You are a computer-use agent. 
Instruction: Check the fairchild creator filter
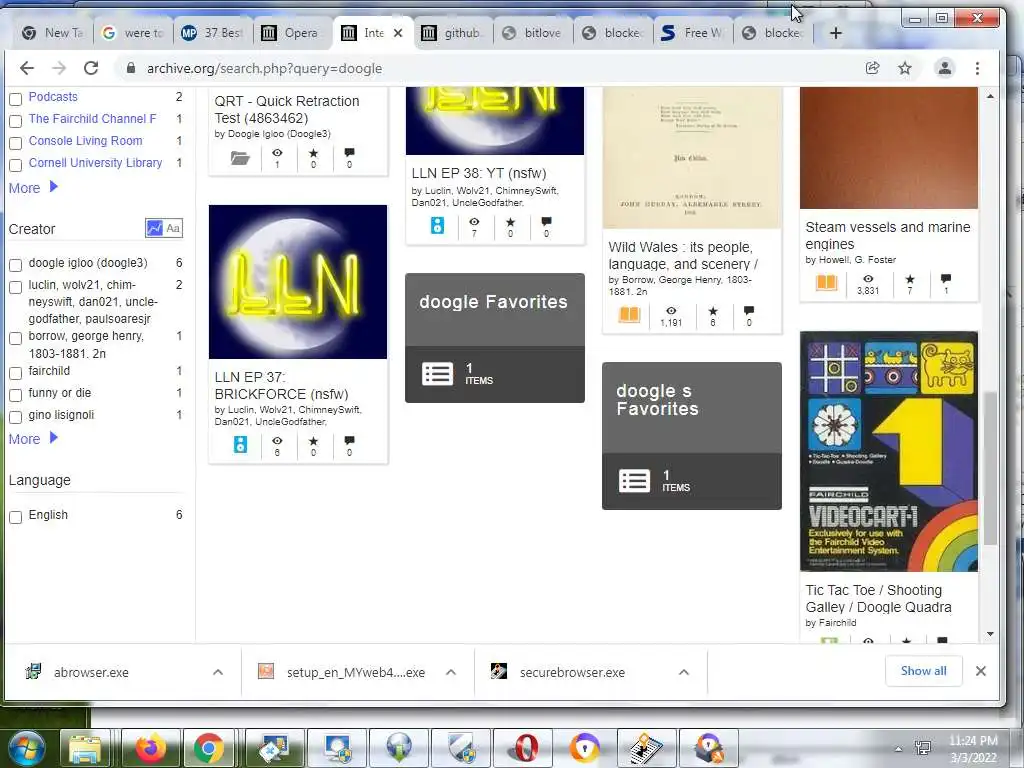[16, 373]
